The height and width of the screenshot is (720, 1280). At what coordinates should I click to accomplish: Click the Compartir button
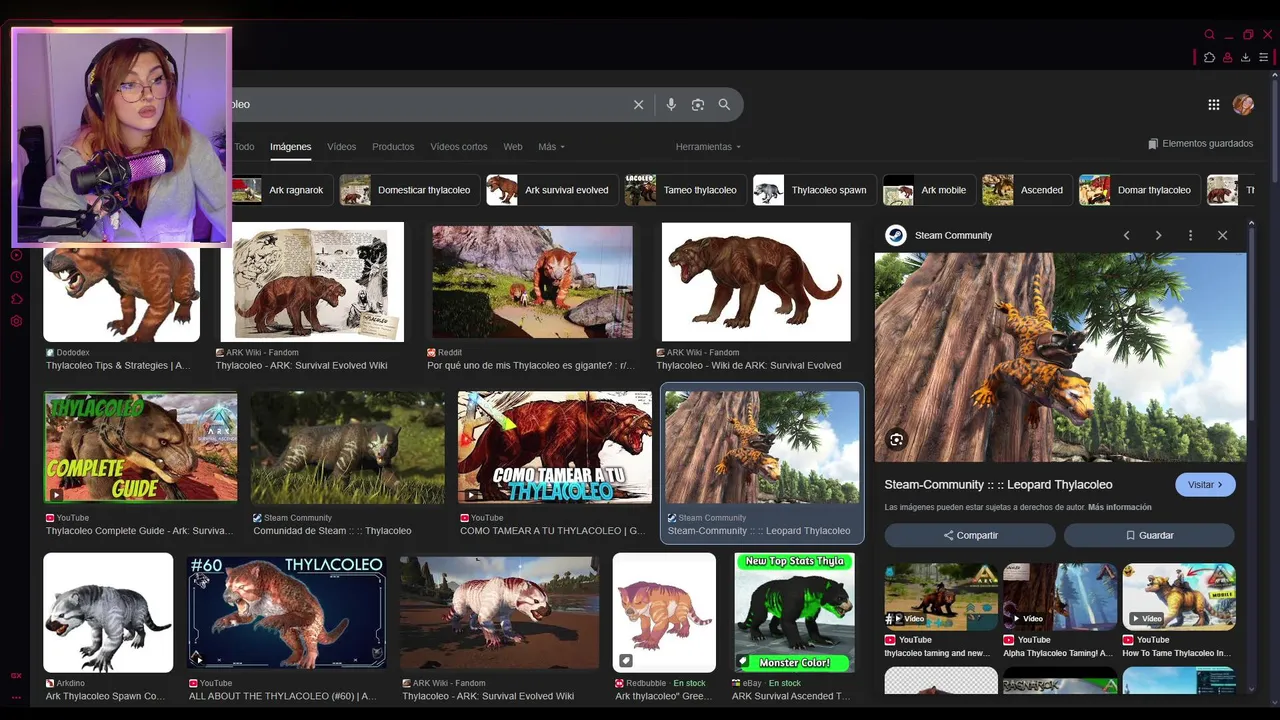coord(970,535)
